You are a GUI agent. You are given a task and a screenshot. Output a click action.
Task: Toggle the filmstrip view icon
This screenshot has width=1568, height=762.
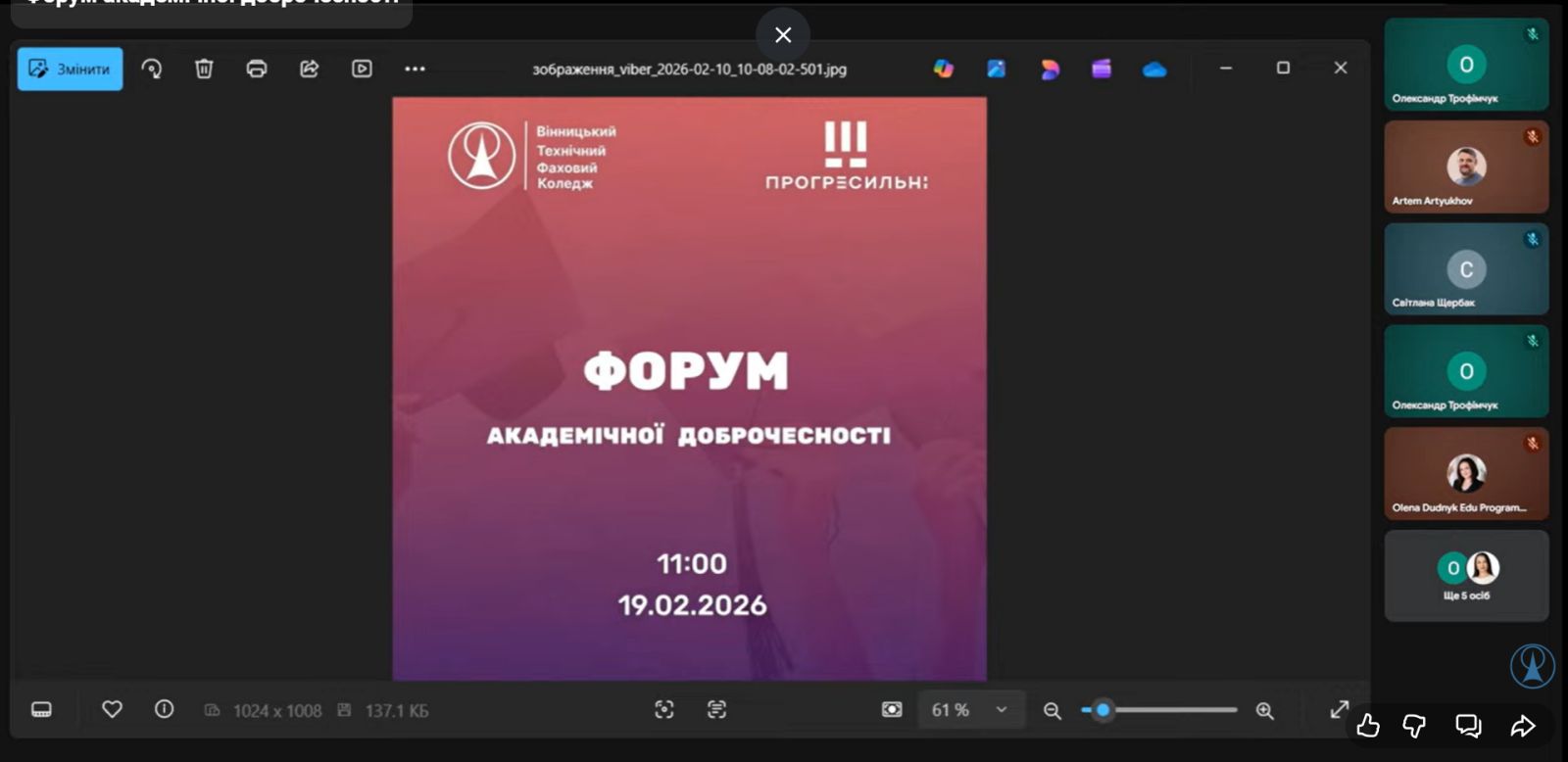point(41,709)
